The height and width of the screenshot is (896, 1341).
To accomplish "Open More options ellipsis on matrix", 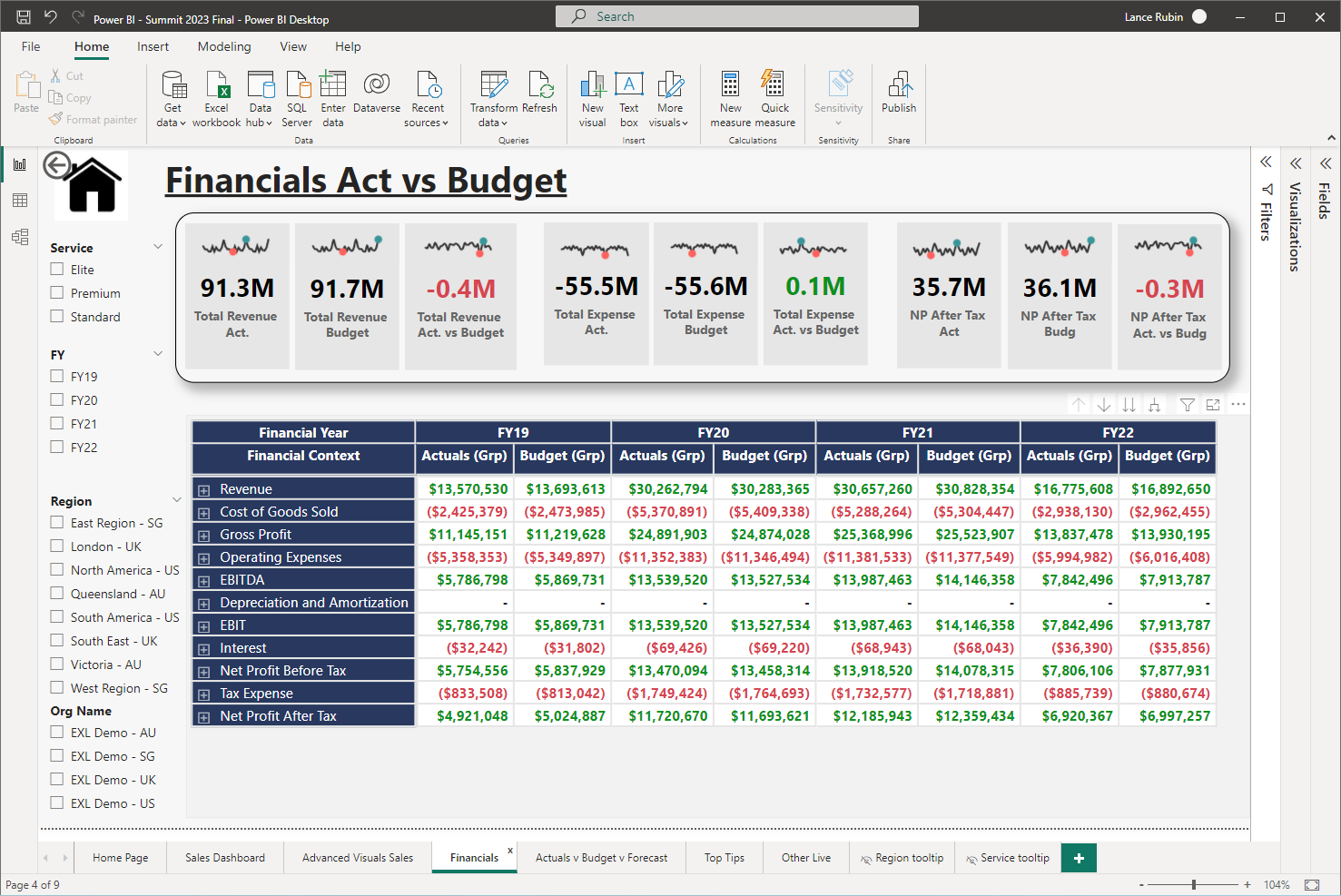I will pos(1238,405).
